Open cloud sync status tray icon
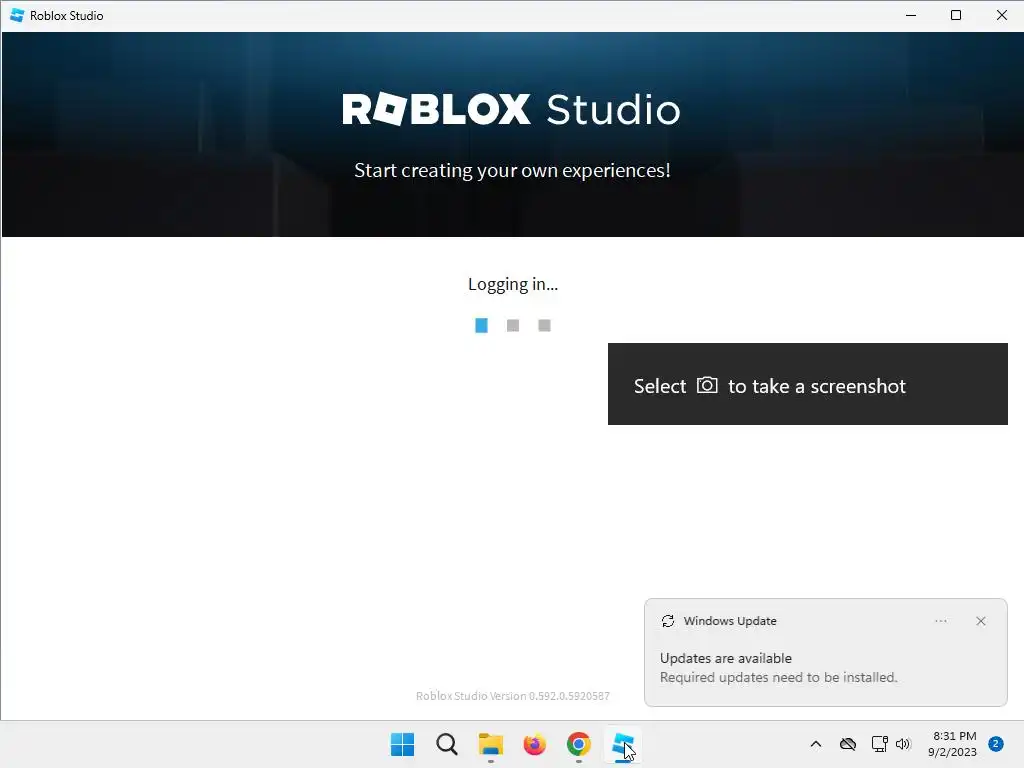 pos(848,744)
